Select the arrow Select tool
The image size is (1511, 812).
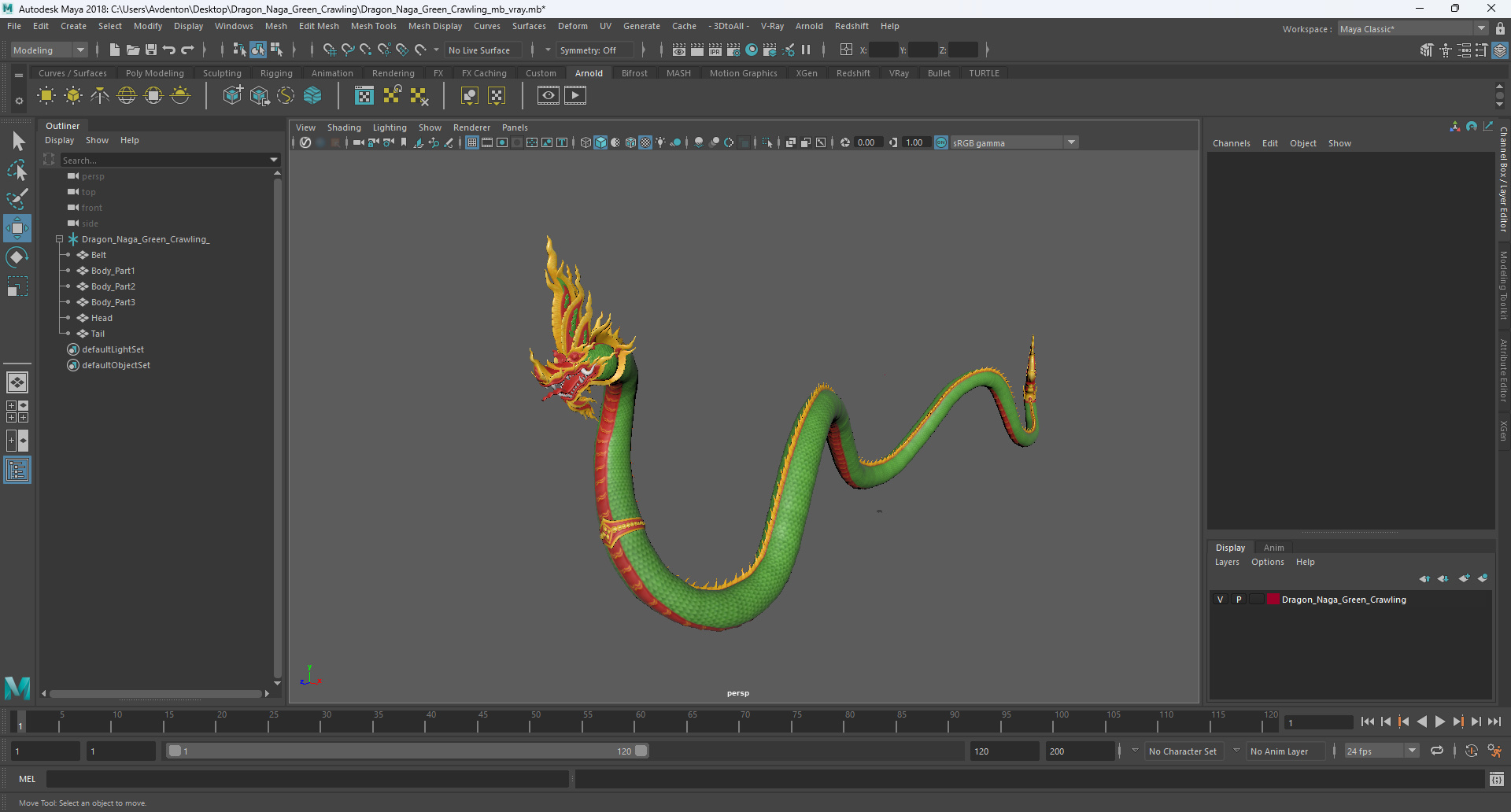pos(17,142)
